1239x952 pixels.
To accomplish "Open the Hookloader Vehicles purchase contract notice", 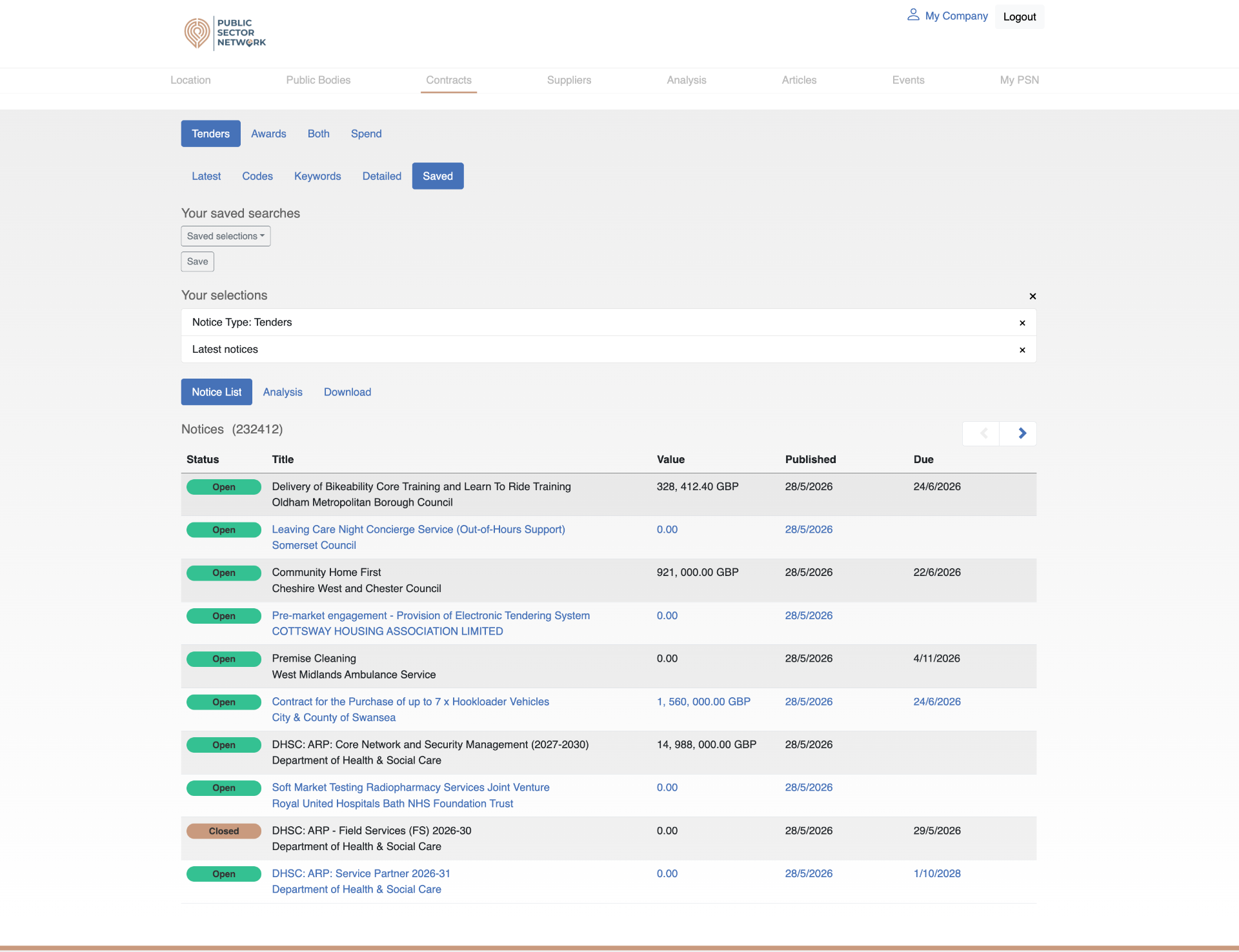I will (411, 702).
